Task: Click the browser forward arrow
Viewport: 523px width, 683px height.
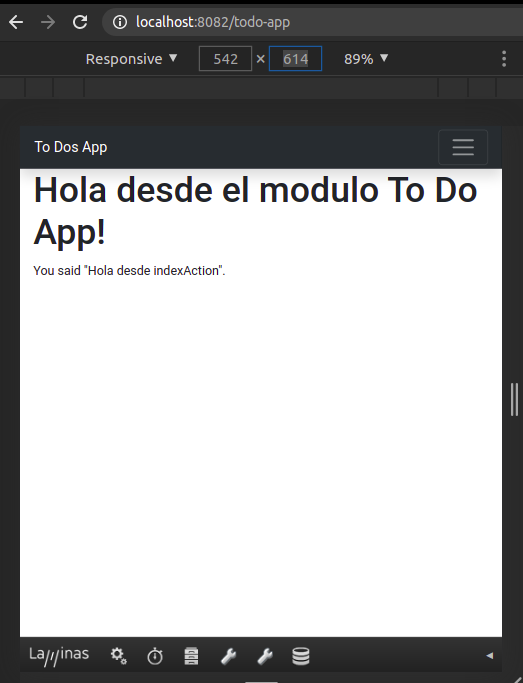Action: (x=48, y=22)
